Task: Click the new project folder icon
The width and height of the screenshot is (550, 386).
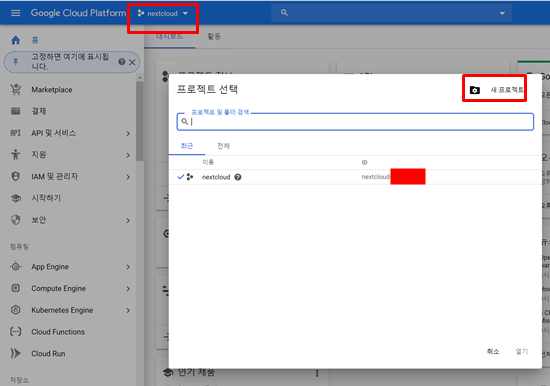Action: (475, 90)
